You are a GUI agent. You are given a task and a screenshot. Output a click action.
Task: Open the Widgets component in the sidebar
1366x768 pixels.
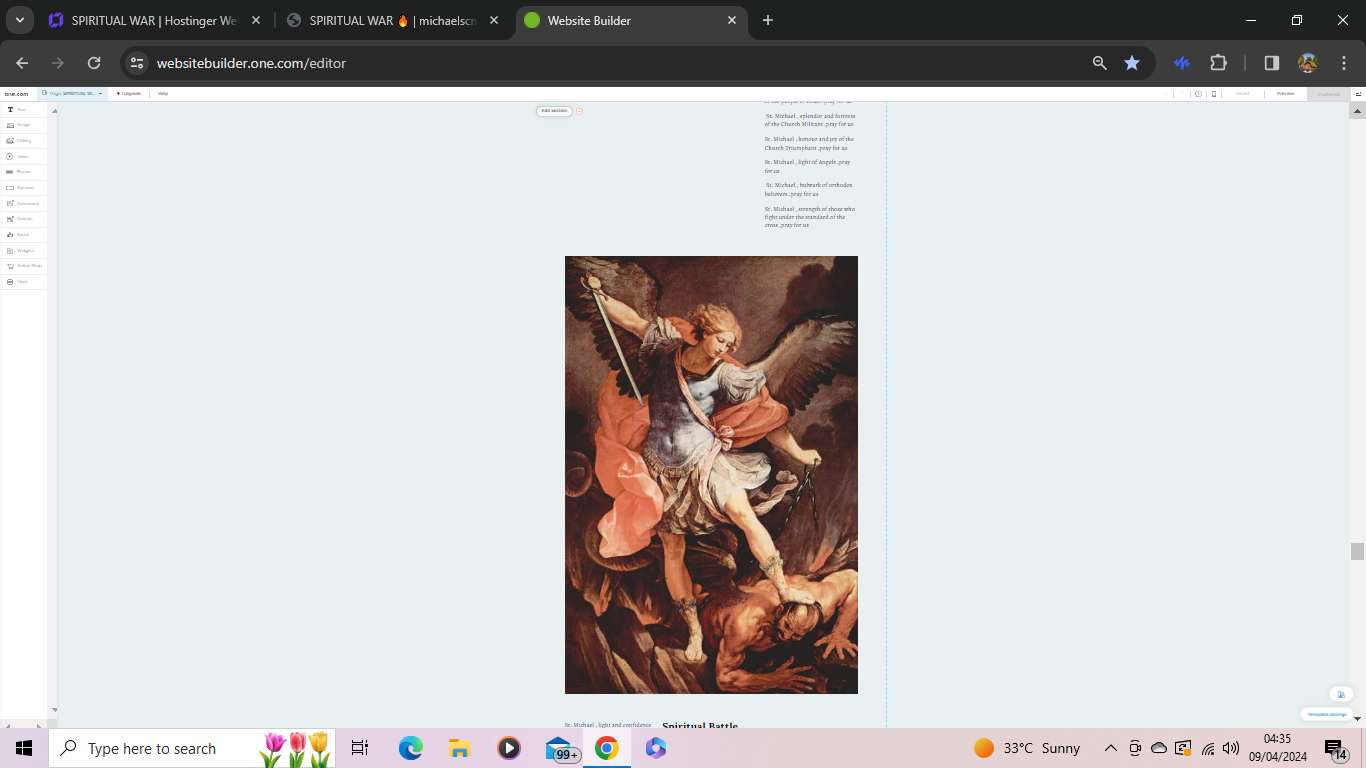tap(23, 250)
